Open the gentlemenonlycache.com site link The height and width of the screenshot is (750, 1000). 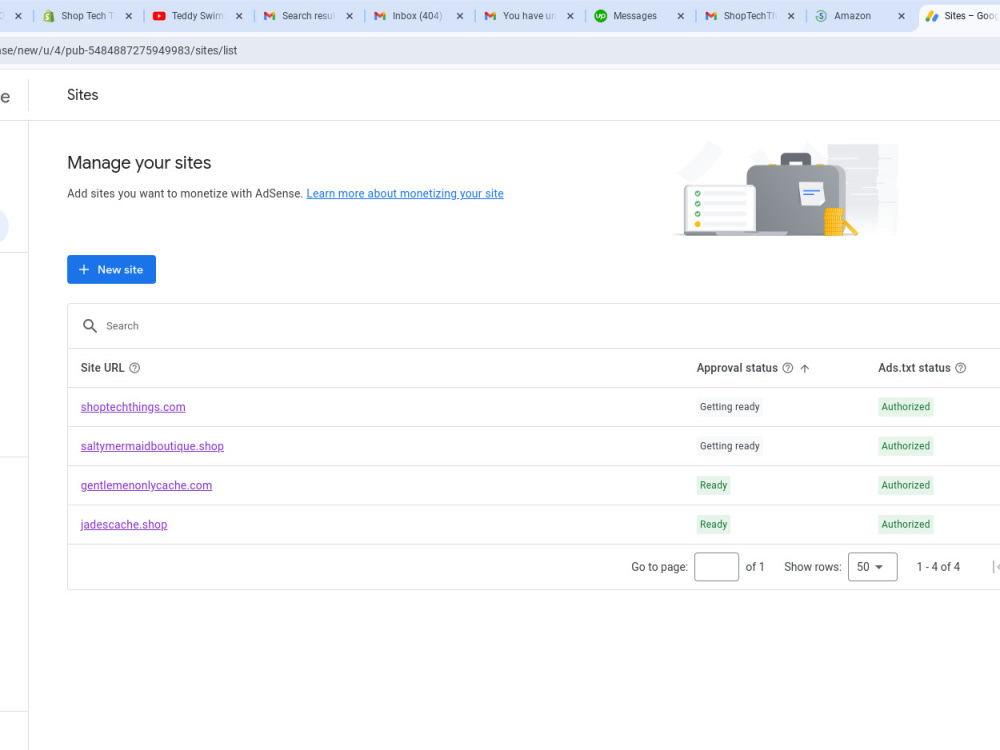tap(147, 485)
